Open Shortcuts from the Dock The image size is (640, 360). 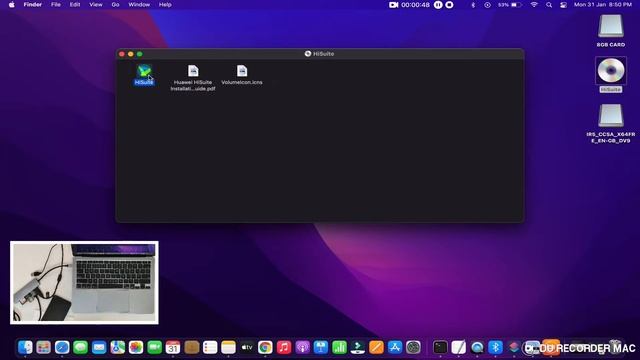tap(514, 347)
